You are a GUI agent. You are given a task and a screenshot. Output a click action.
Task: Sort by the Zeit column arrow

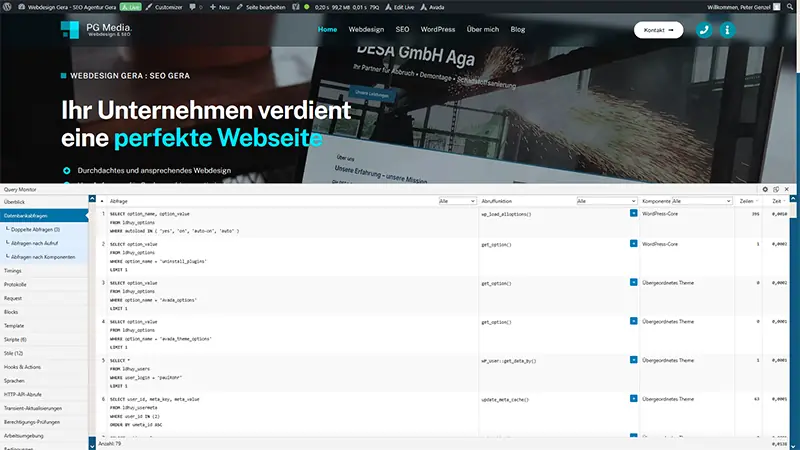[784, 201]
